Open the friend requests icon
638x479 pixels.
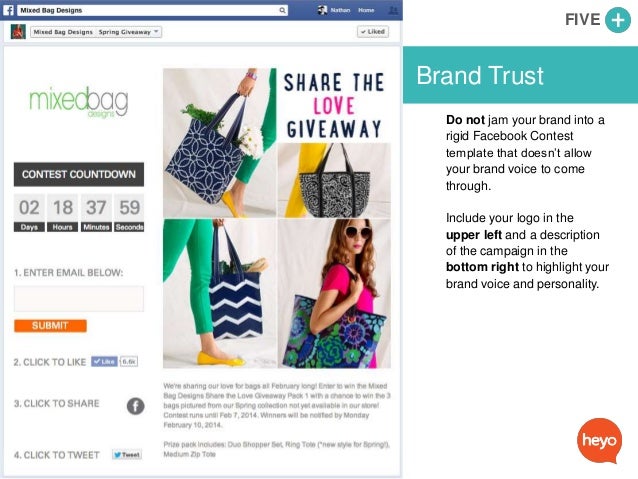click(393, 11)
